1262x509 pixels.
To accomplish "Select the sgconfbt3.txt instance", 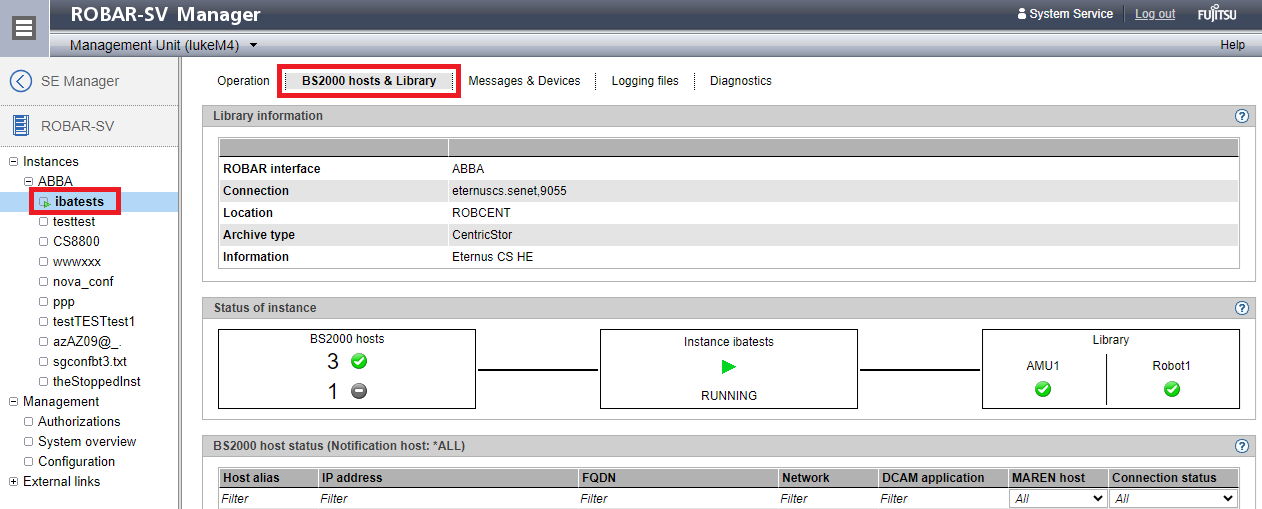I will click(90, 362).
